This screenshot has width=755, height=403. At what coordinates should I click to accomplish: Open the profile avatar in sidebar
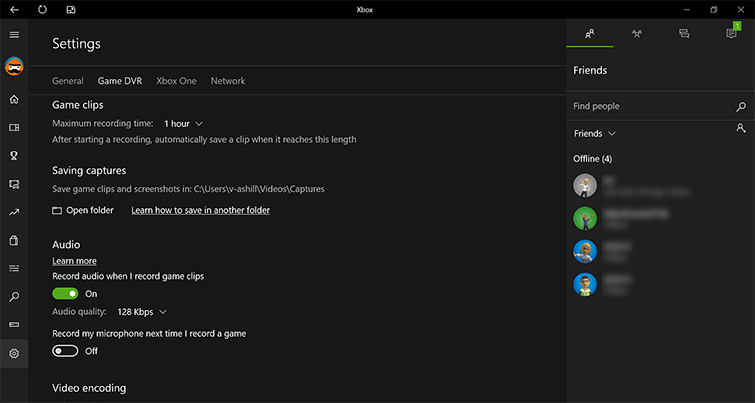click(x=14, y=66)
